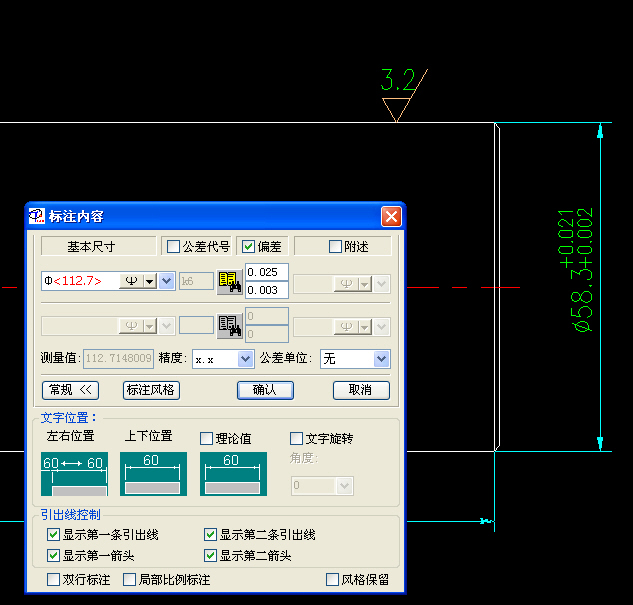This screenshot has height=605, width=633.
Task: Cancel with the 取消 button
Action: coord(361,390)
